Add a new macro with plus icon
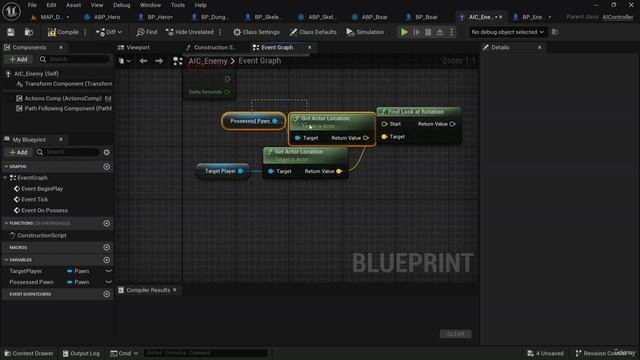640x360 pixels. (x=107, y=247)
